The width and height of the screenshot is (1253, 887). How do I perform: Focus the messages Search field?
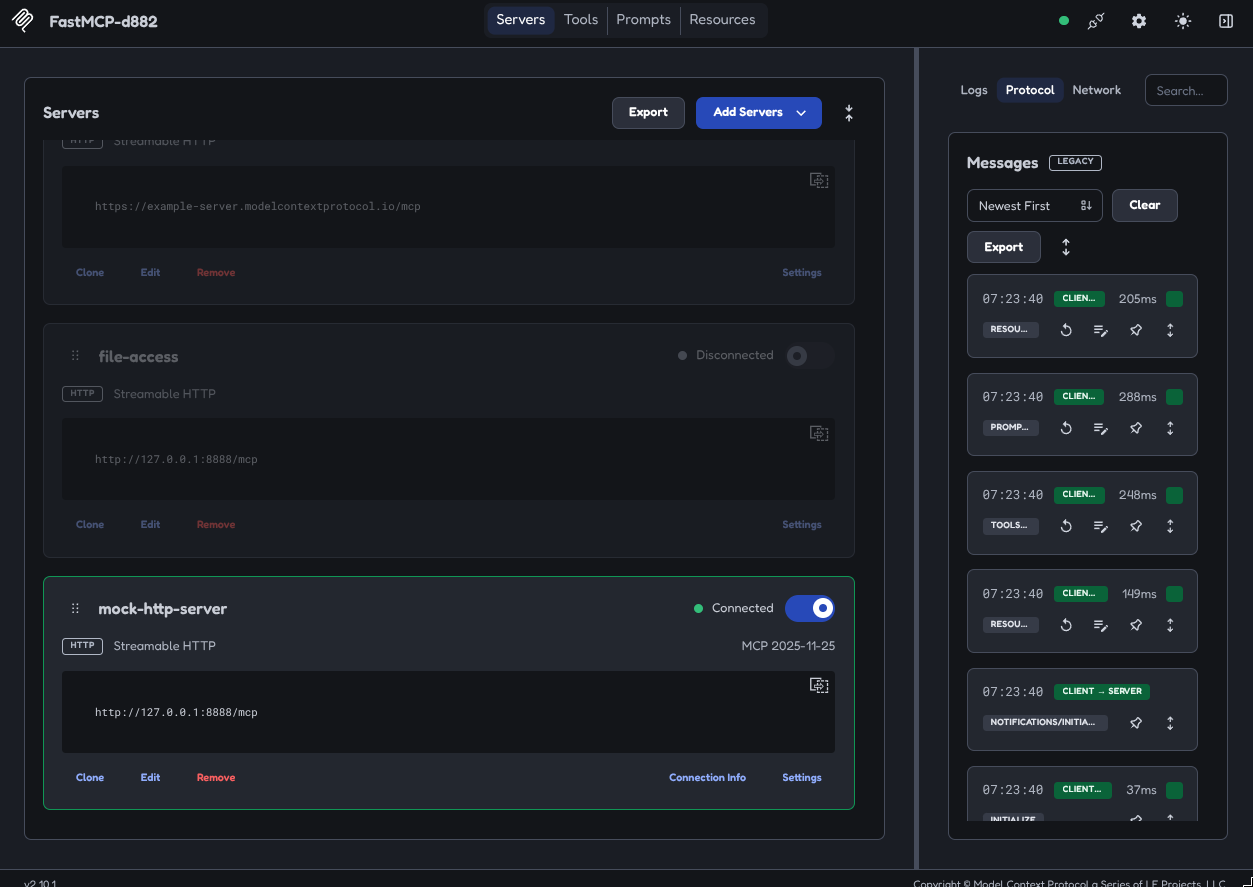tap(1186, 90)
